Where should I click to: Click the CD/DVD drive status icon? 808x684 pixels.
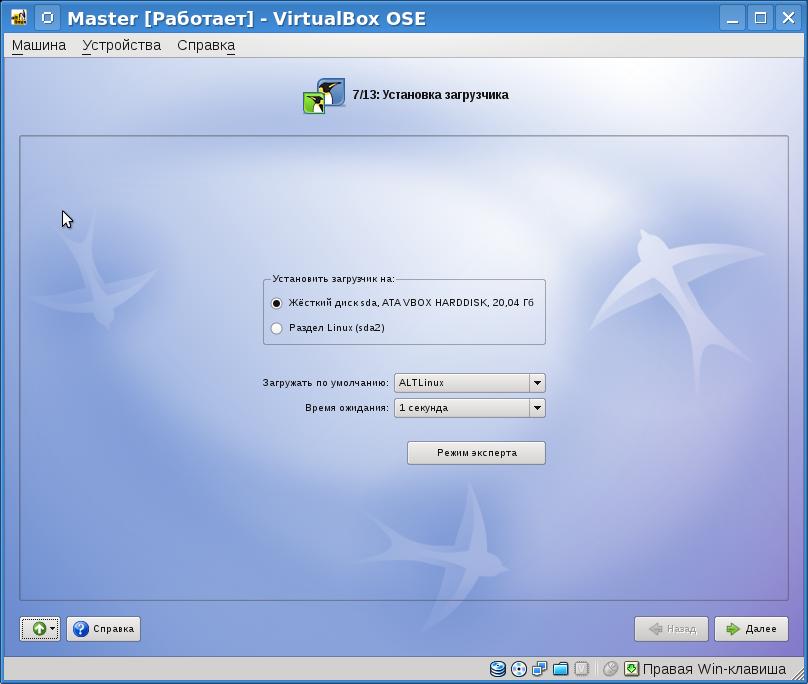(x=519, y=669)
